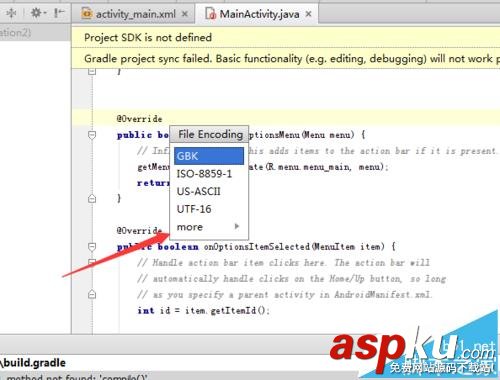Click the File Encoding popup title

(x=210, y=134)
